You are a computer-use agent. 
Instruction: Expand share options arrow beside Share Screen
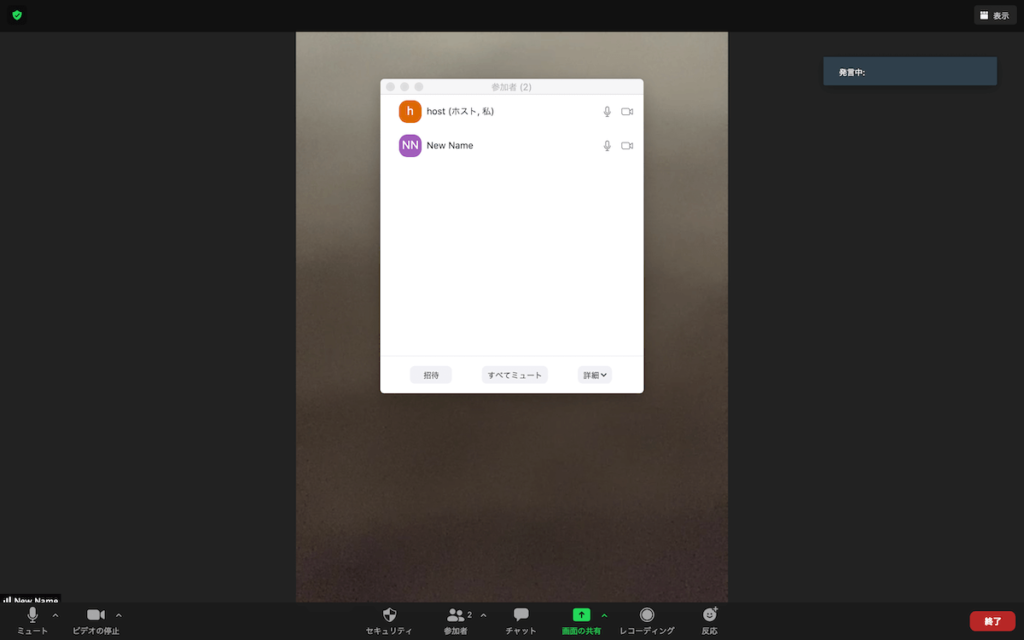point(604,615)
